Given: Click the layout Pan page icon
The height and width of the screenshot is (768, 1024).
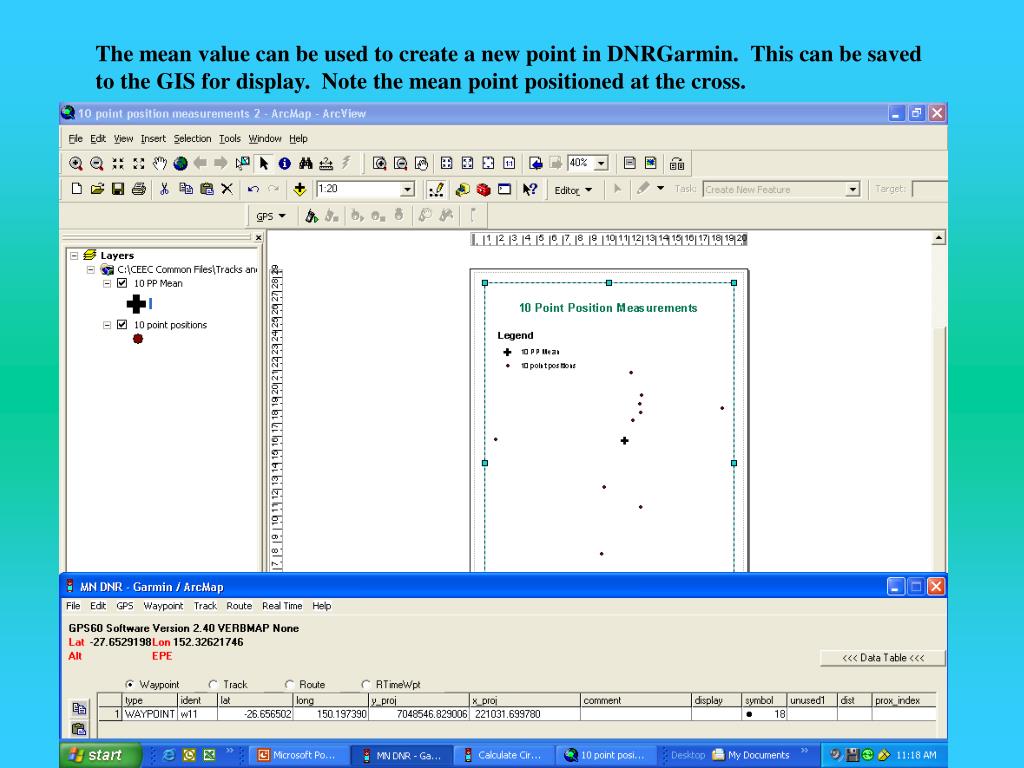Looking at the screenshot, I should (x=421, y=163).
